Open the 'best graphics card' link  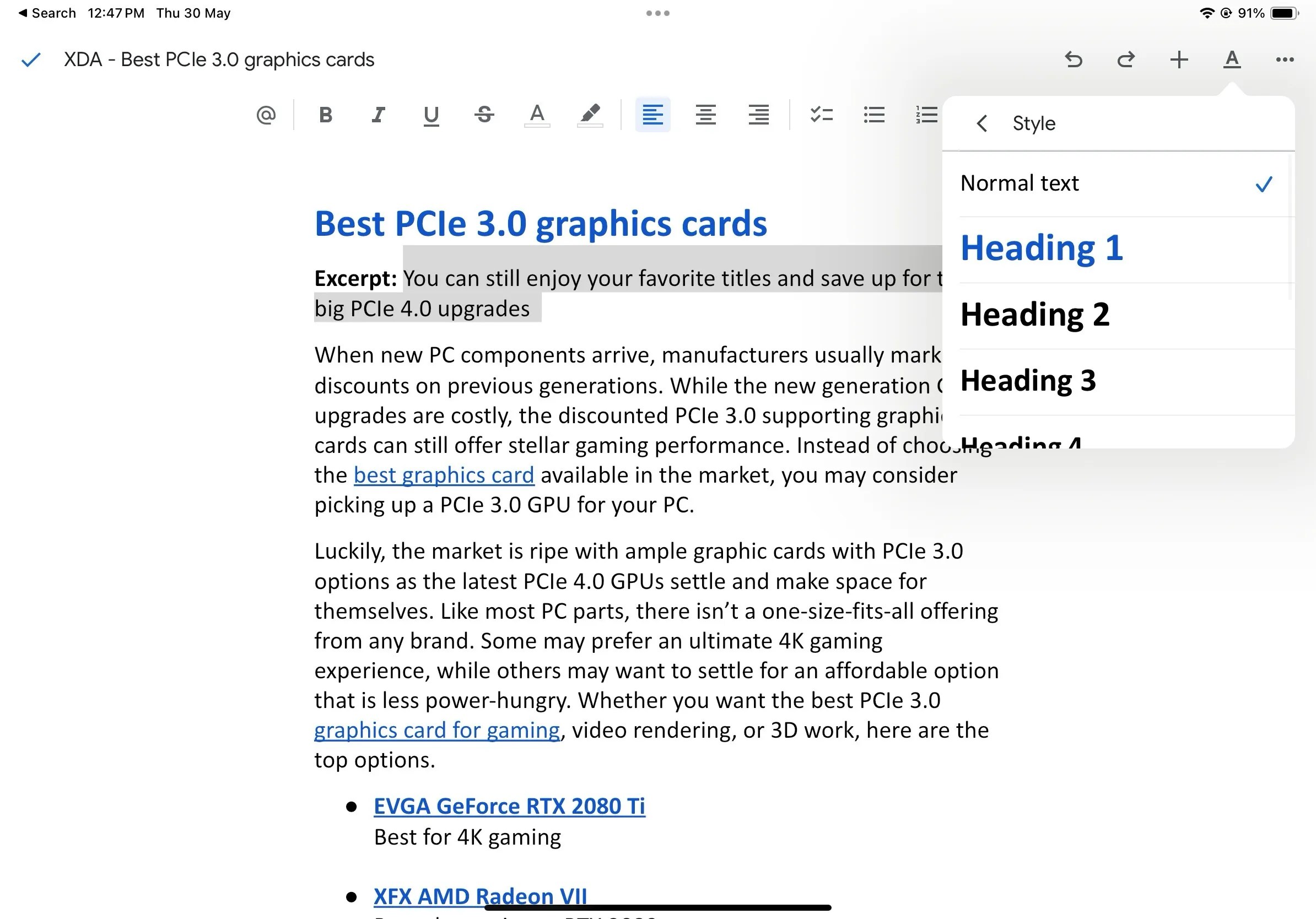pyautogui.click(x=444, y=475)
